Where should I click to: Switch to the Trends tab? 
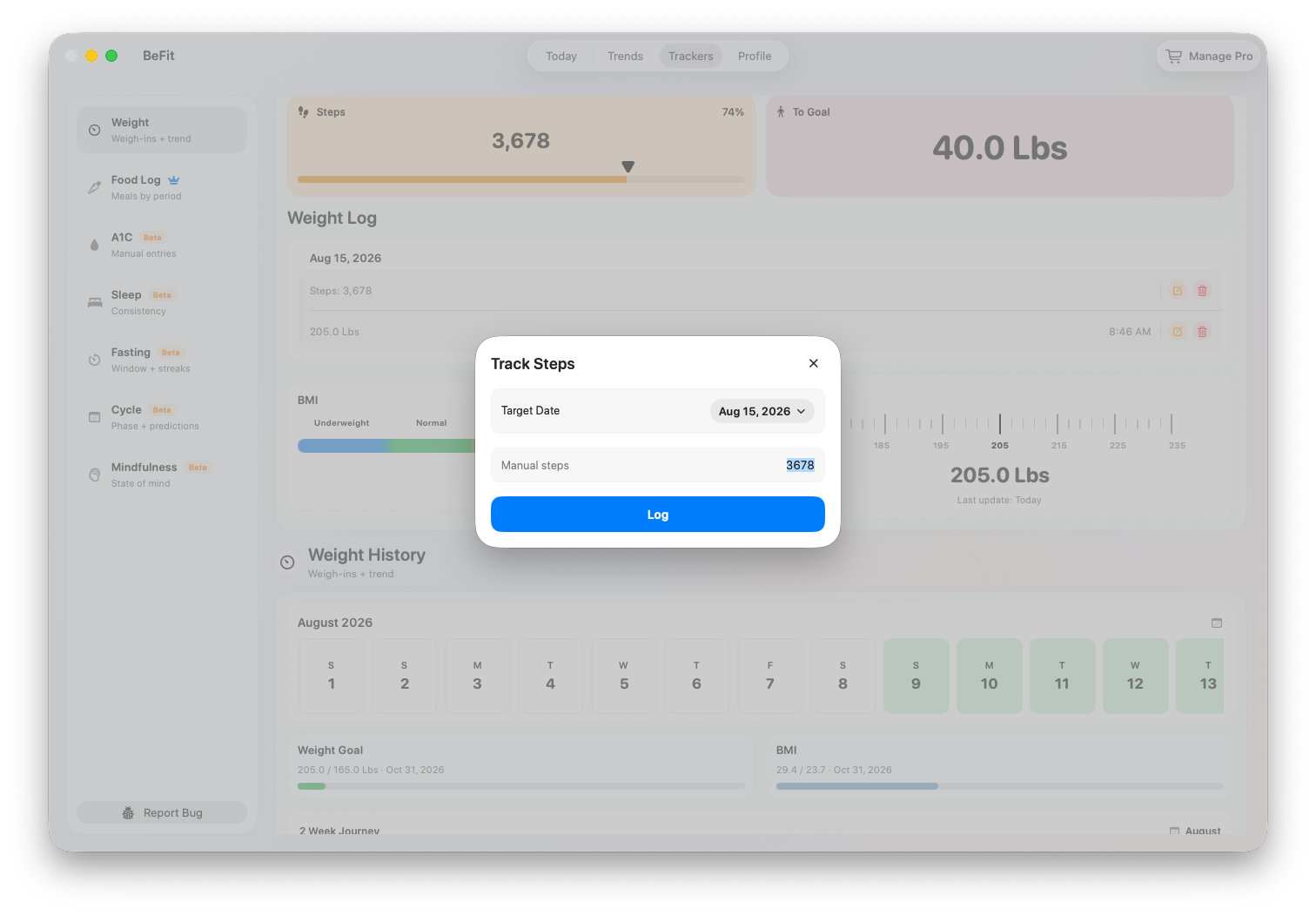coord(625,56)
